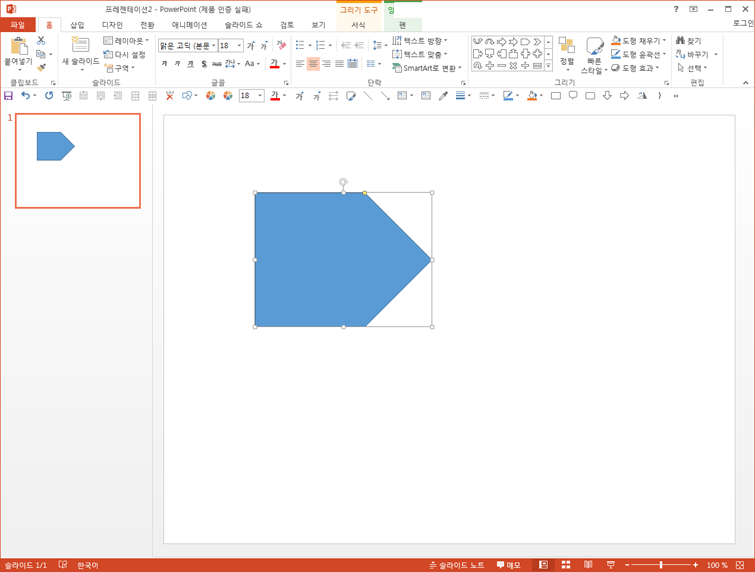Switch to reading view icon in status bar
This screenshot has height=572, width=755.
(x=588, y=565)
